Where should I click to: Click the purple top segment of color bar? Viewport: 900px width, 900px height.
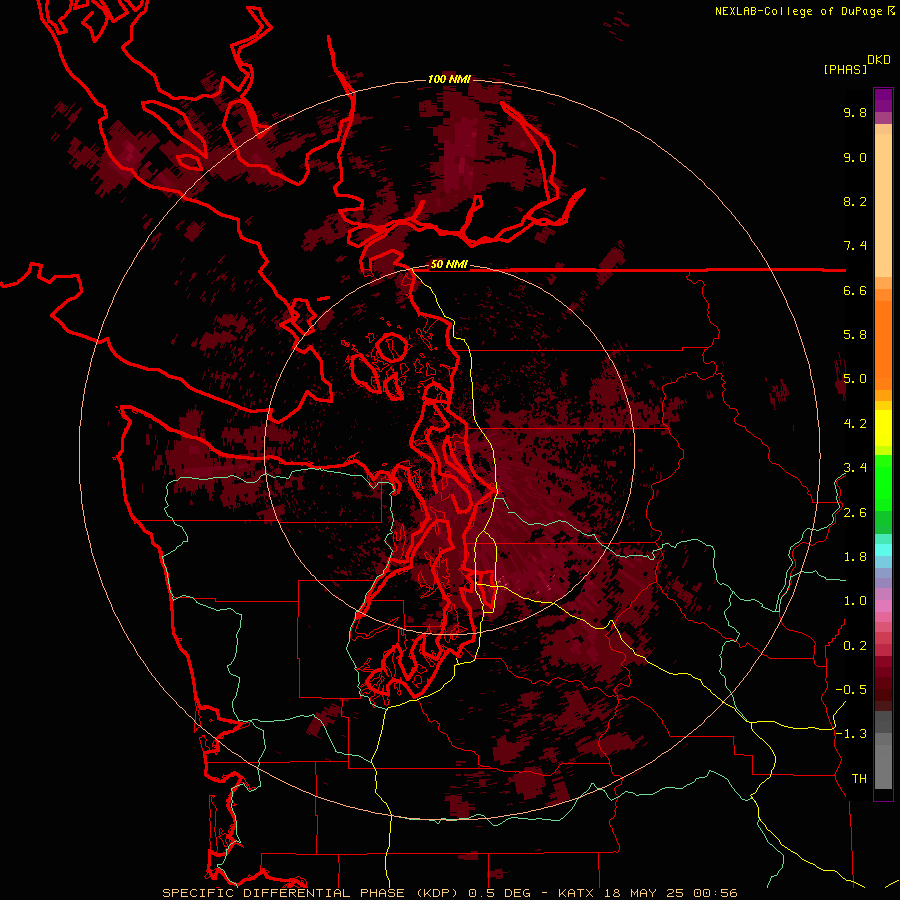pos(883,100)
